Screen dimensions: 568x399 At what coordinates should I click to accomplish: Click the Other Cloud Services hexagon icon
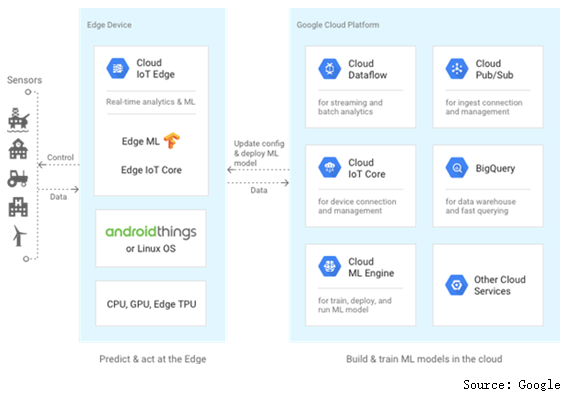pyautogui.click(x=456, y=285)
